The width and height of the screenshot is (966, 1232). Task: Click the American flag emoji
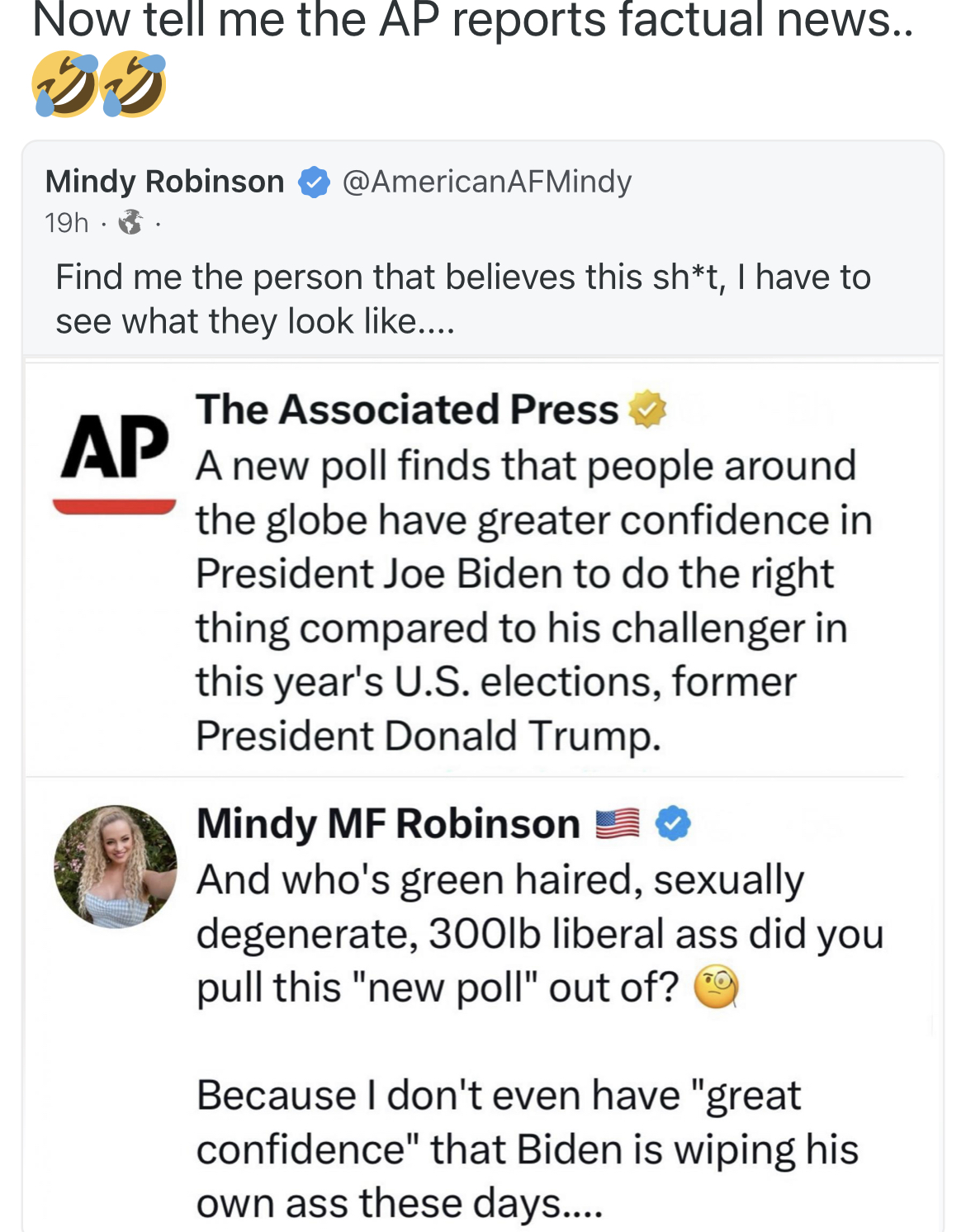pyautogui.click(x=618, y=824)
